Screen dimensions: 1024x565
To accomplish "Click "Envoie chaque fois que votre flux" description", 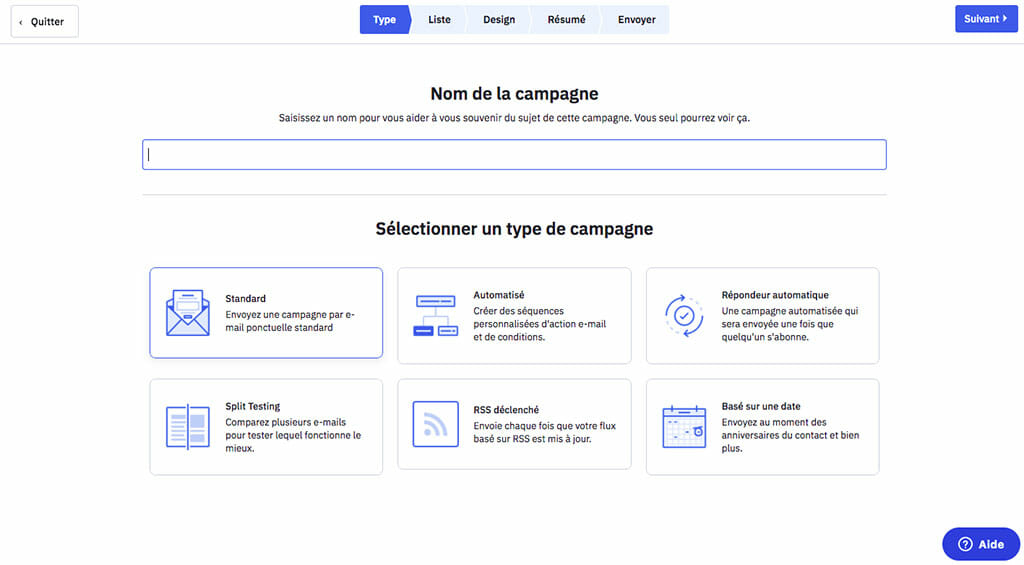I will (545, 432).
